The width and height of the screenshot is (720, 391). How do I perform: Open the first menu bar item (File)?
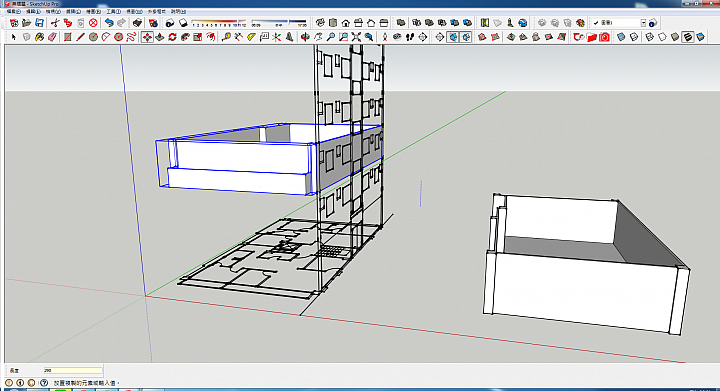[14, 11]
